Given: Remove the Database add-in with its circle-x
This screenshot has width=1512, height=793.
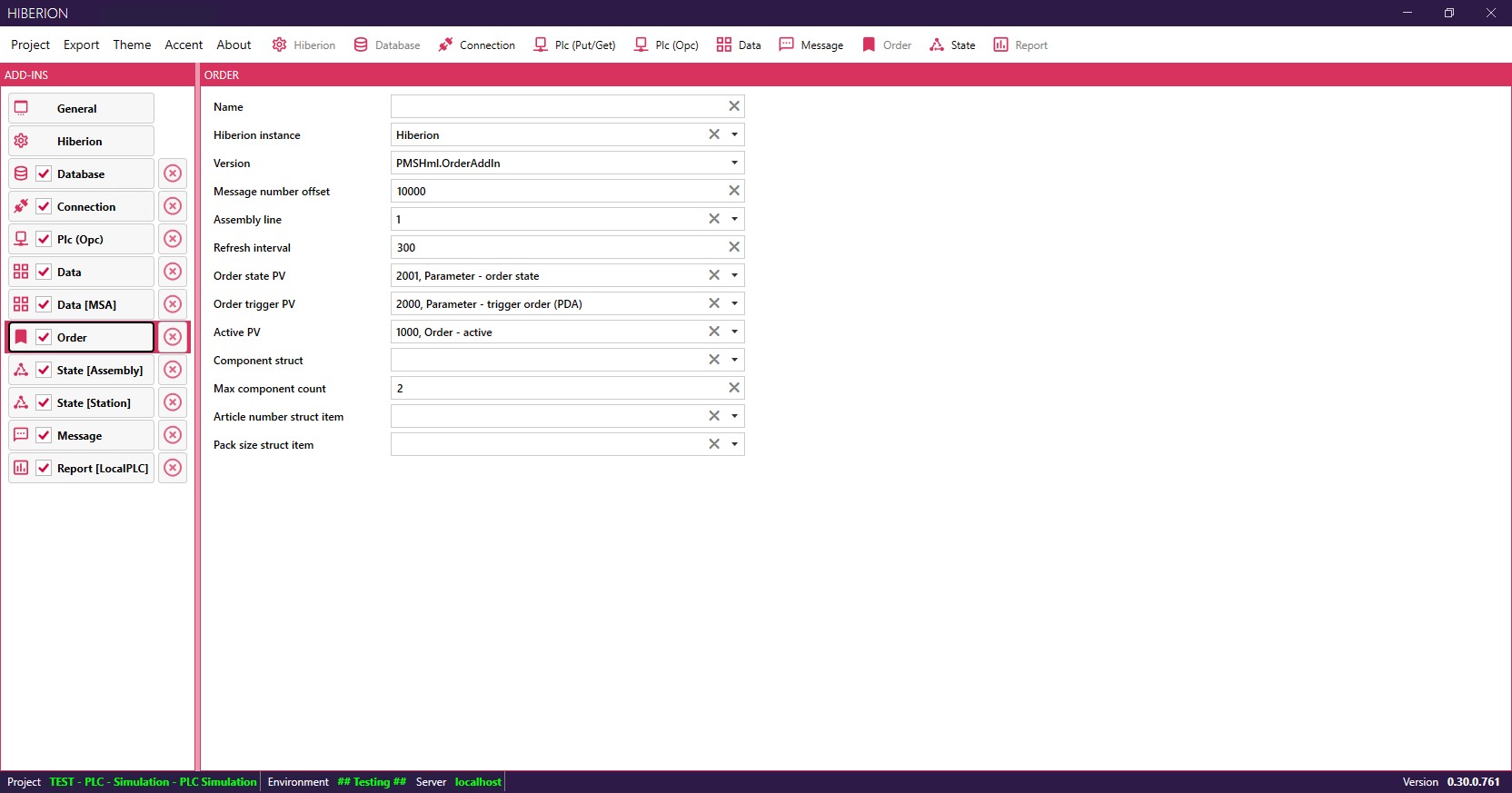Looking at the screenshot, I should pos(173,173).
